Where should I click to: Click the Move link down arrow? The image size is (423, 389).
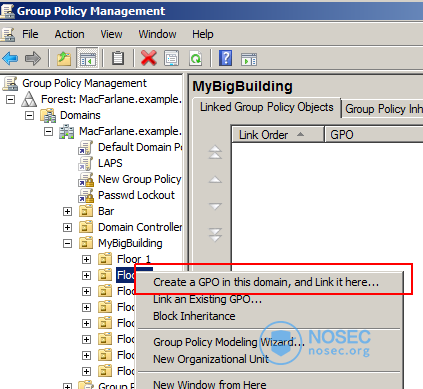(215, 206)
